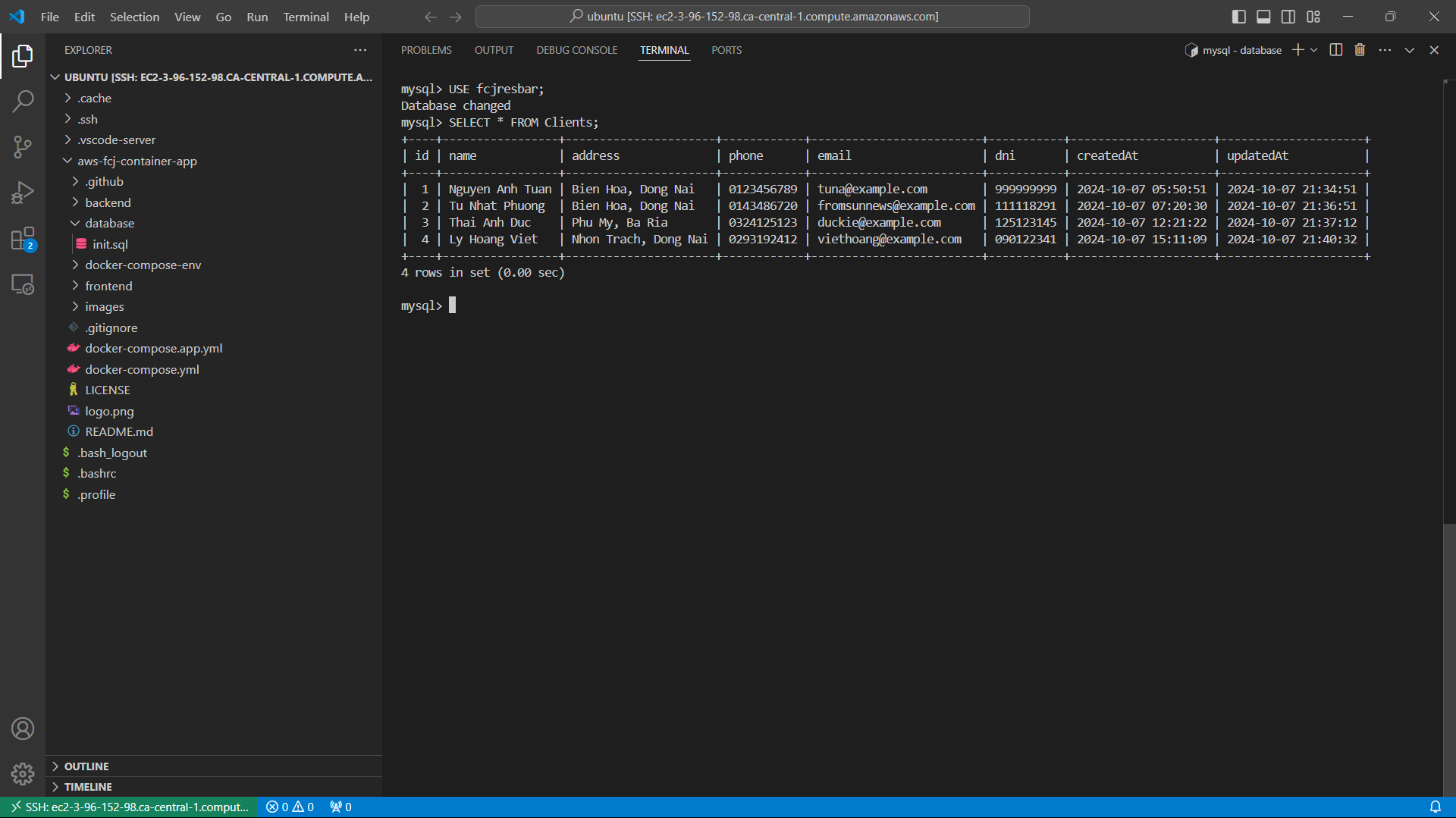This screenshot has width=1456, height=818.
Task: Open the .gitignore file
Action: click(214, 328)
